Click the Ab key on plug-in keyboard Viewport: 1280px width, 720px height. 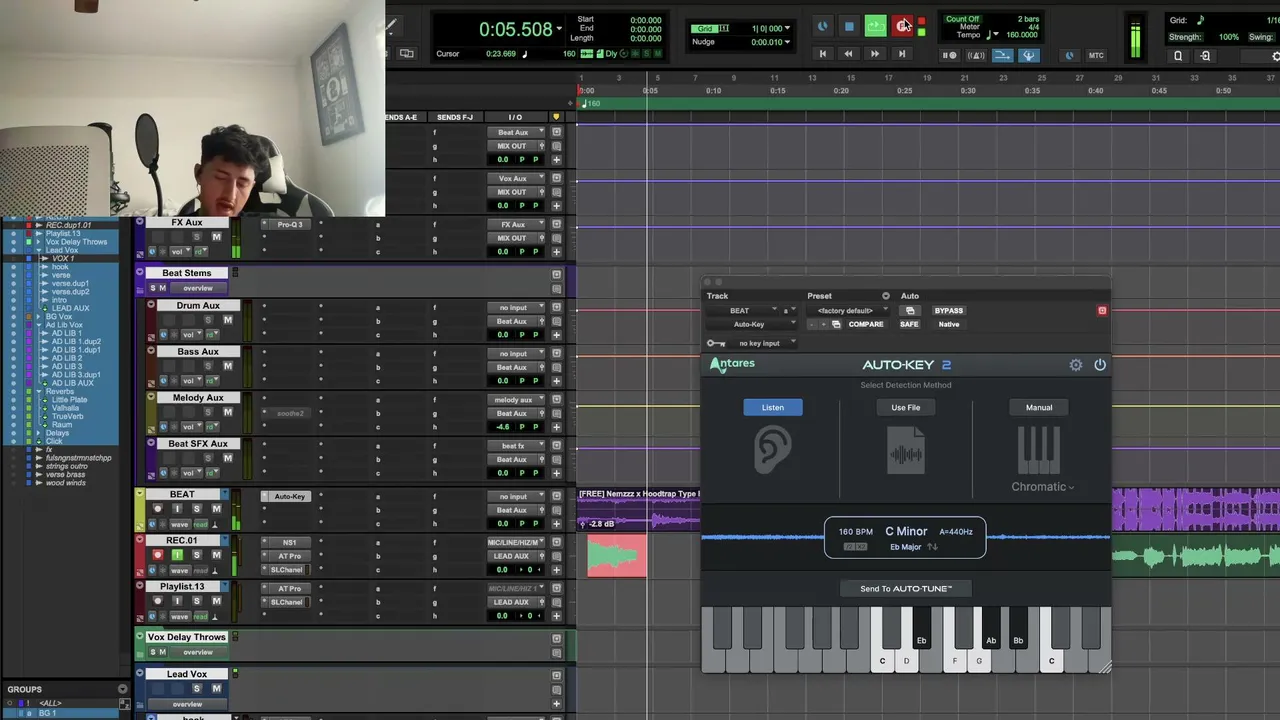tap(991, 628)
